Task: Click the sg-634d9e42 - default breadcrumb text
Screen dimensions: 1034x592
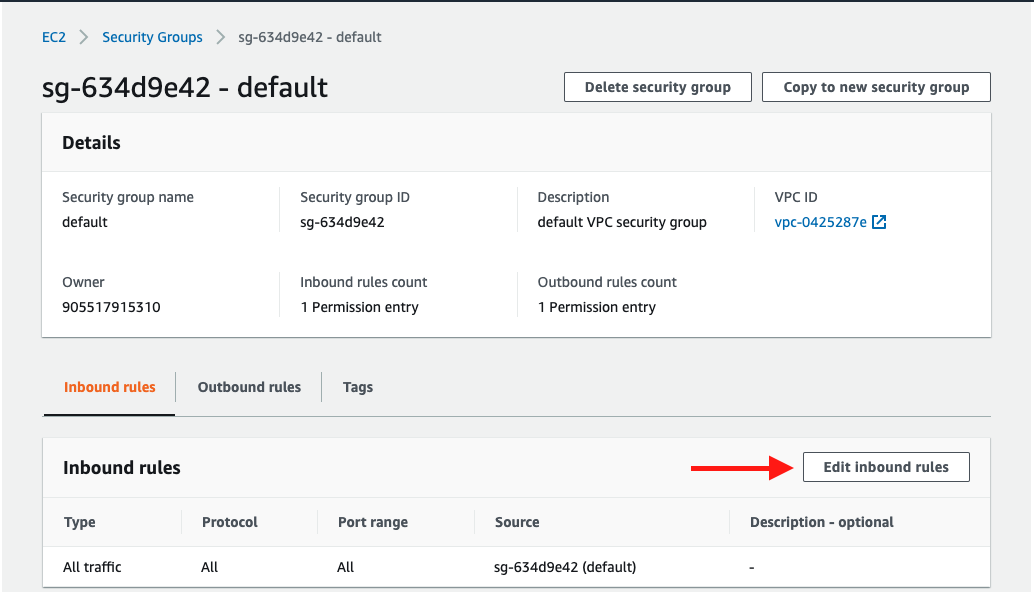Action: [x=310, y=38]
